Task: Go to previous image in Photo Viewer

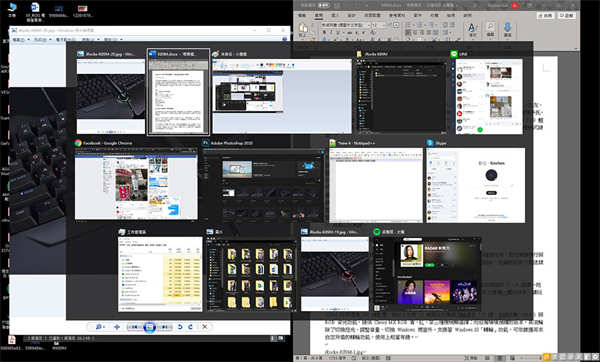Action: point(134,327)
